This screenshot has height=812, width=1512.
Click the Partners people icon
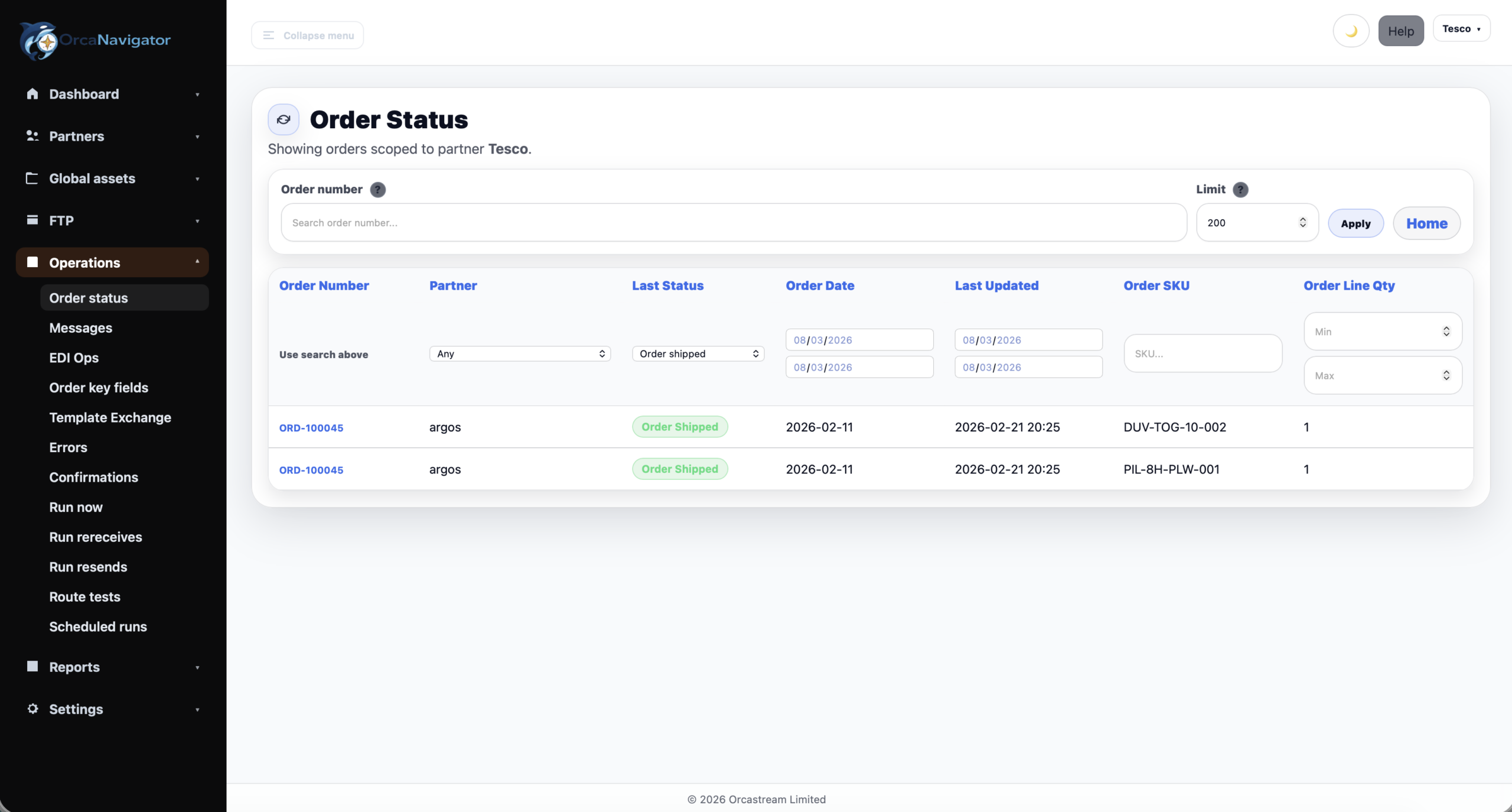(x=32, y=136)
